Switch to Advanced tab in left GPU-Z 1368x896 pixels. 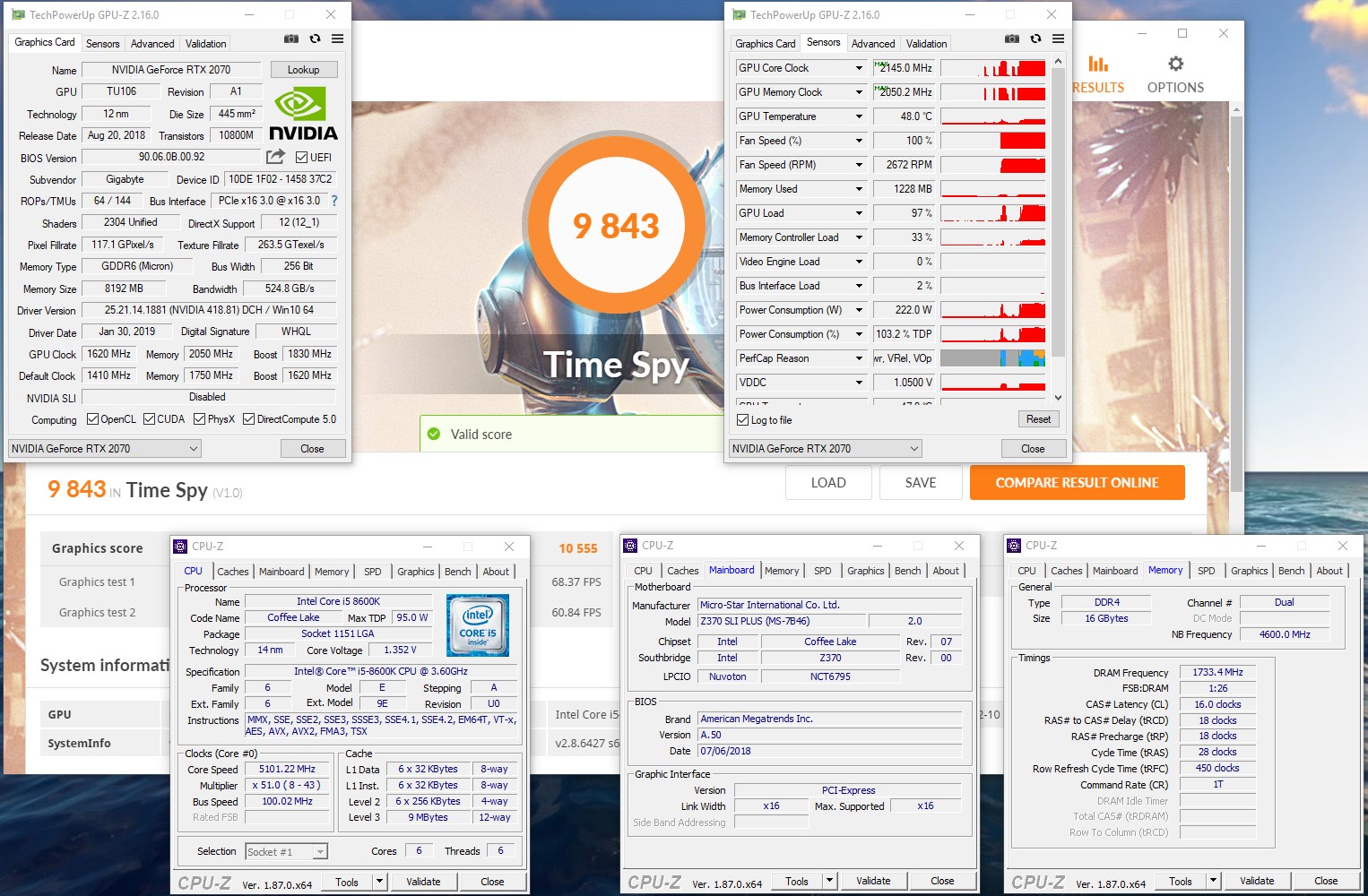(152, 44)
